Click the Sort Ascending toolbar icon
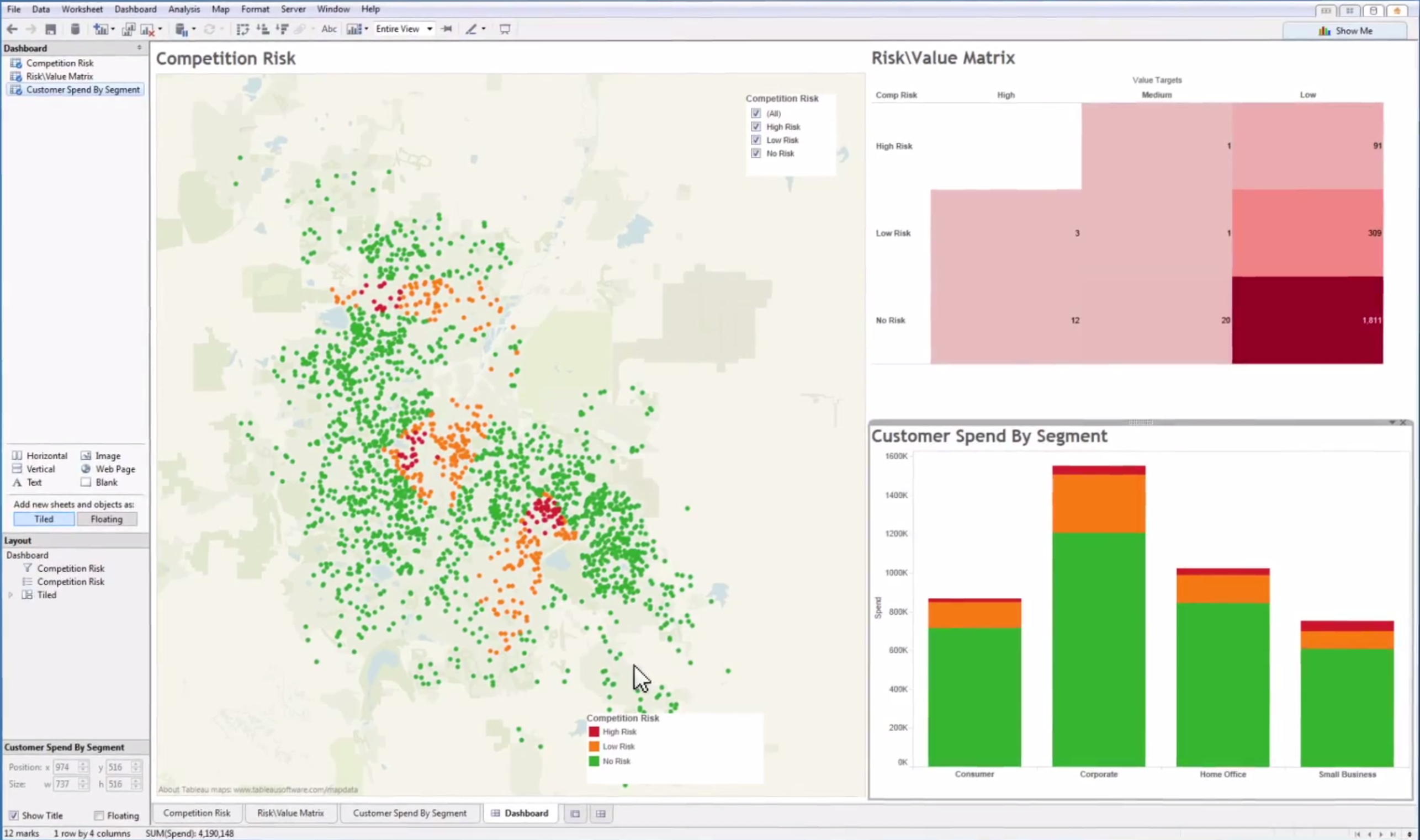 tap(262, 29)
